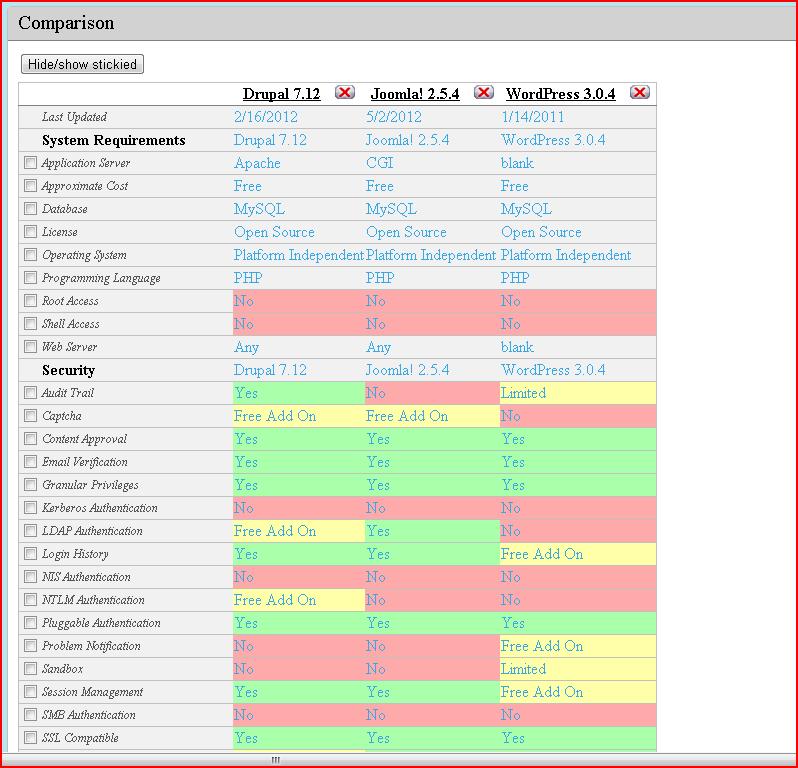
Task: Open the WordPress 3.0.4 header link
Action: (x=560, y=94)
